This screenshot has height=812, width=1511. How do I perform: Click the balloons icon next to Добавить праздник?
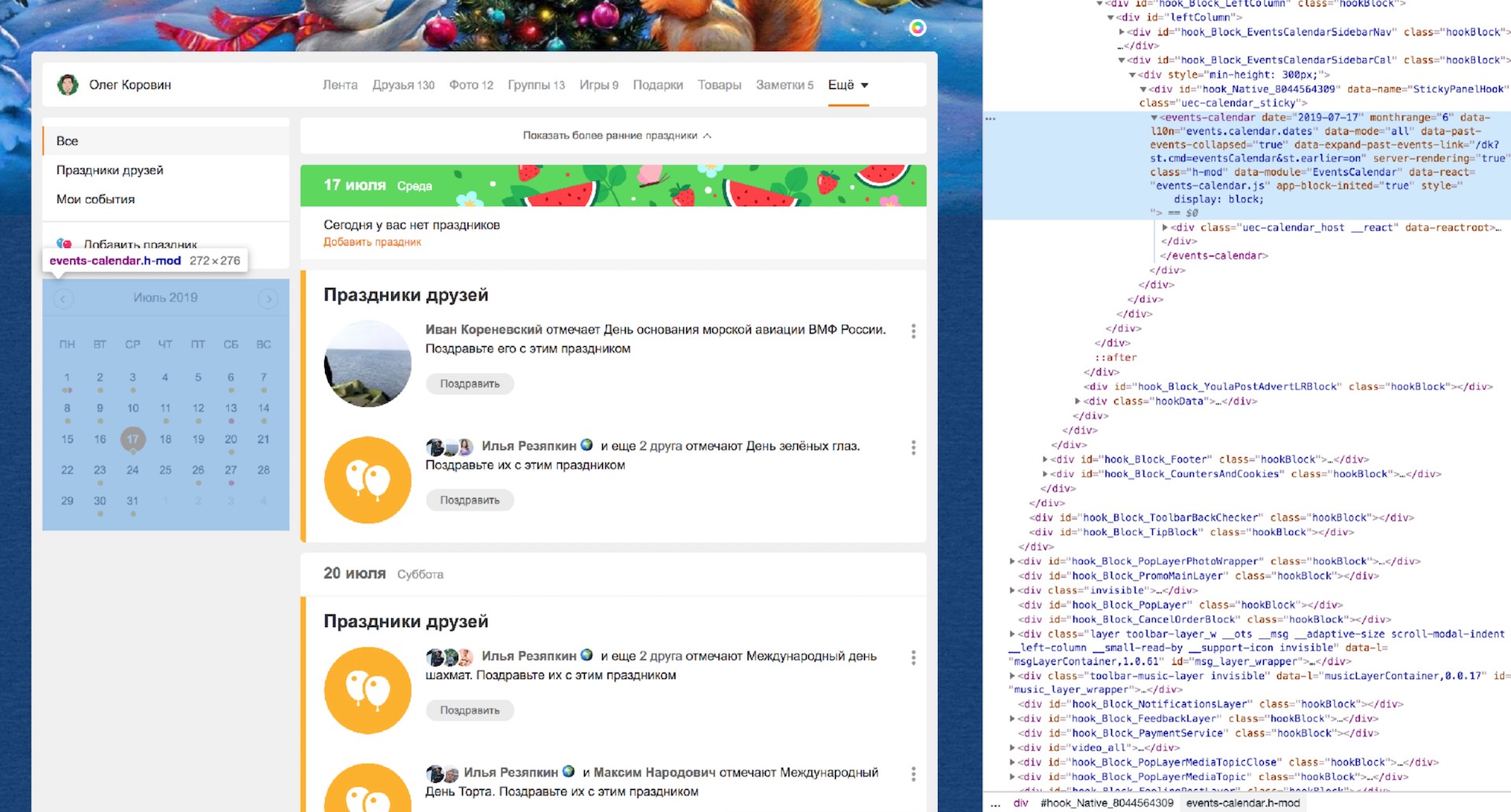coord(65,243)
